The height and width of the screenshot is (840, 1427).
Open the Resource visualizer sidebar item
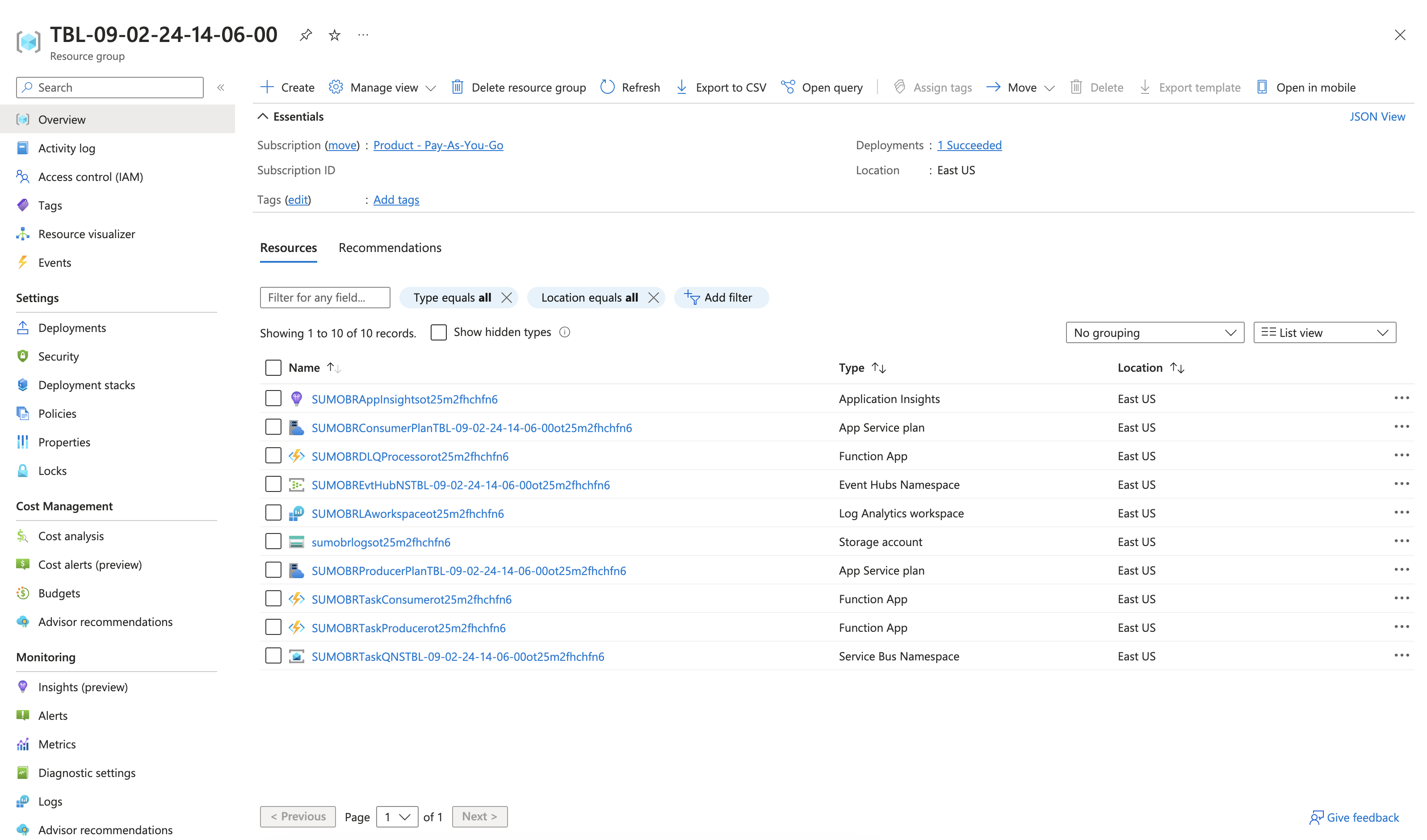click(87, 233)
